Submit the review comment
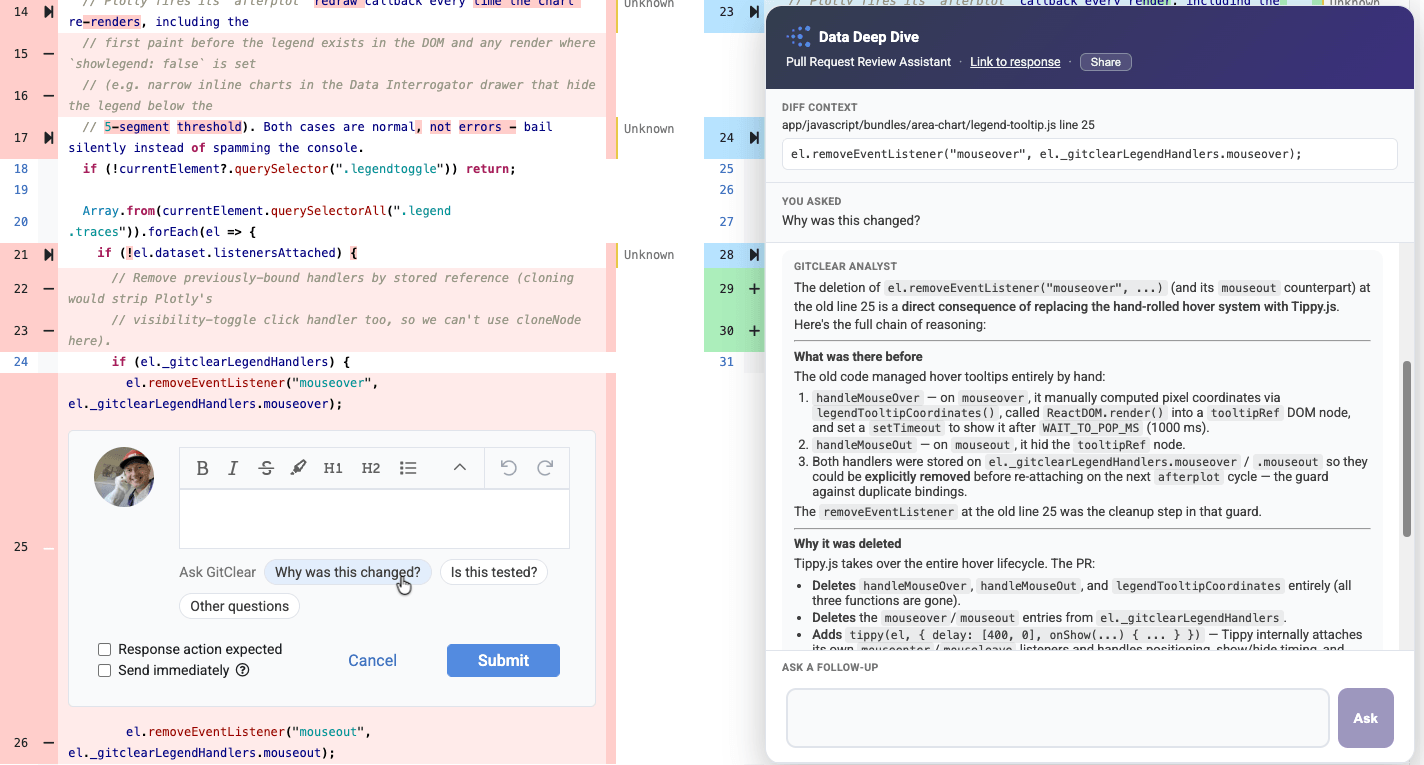 point(503,660)
